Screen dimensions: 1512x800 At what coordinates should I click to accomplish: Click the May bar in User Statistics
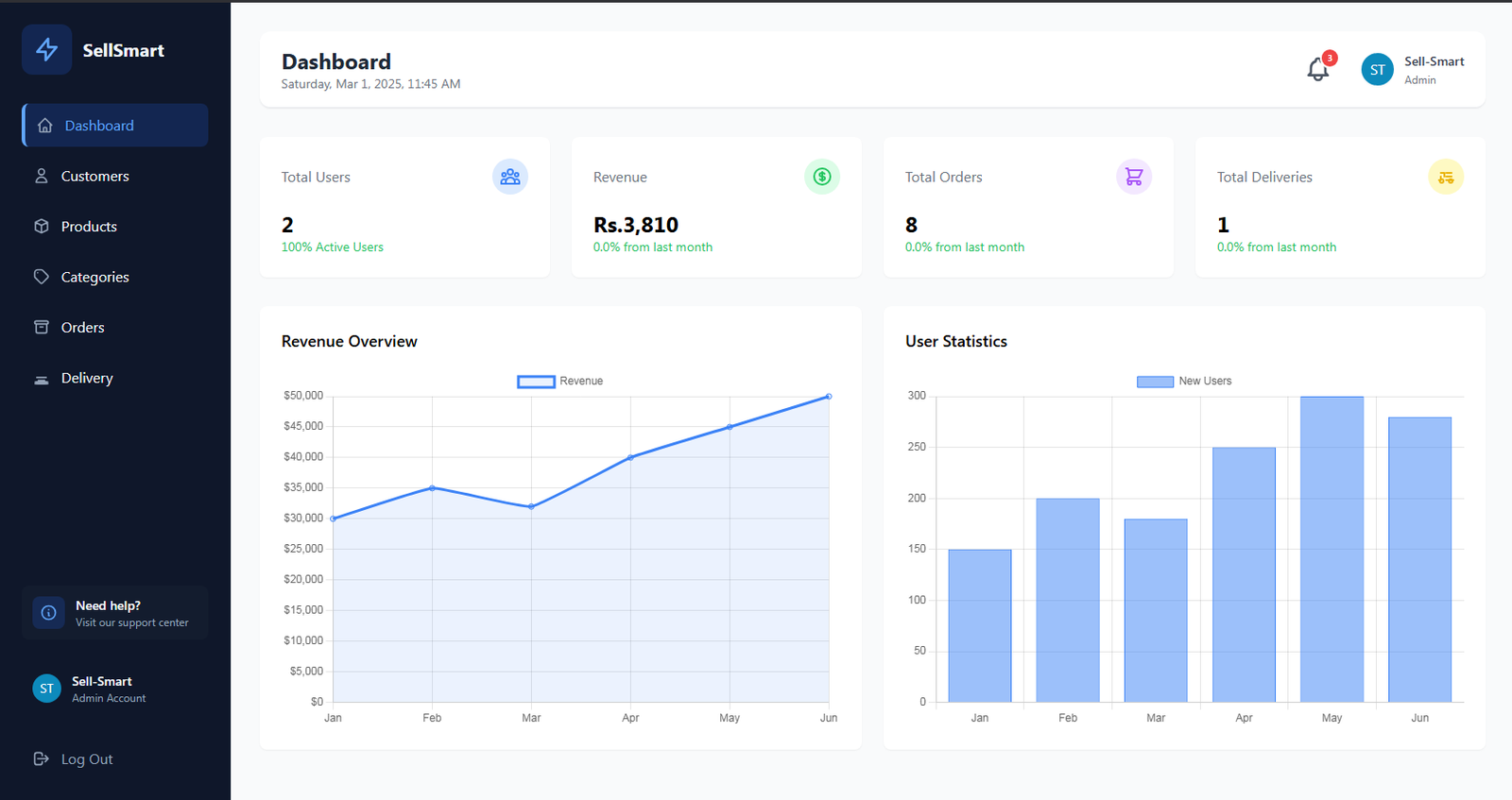pyautogui.click(x=1332, y=548)
